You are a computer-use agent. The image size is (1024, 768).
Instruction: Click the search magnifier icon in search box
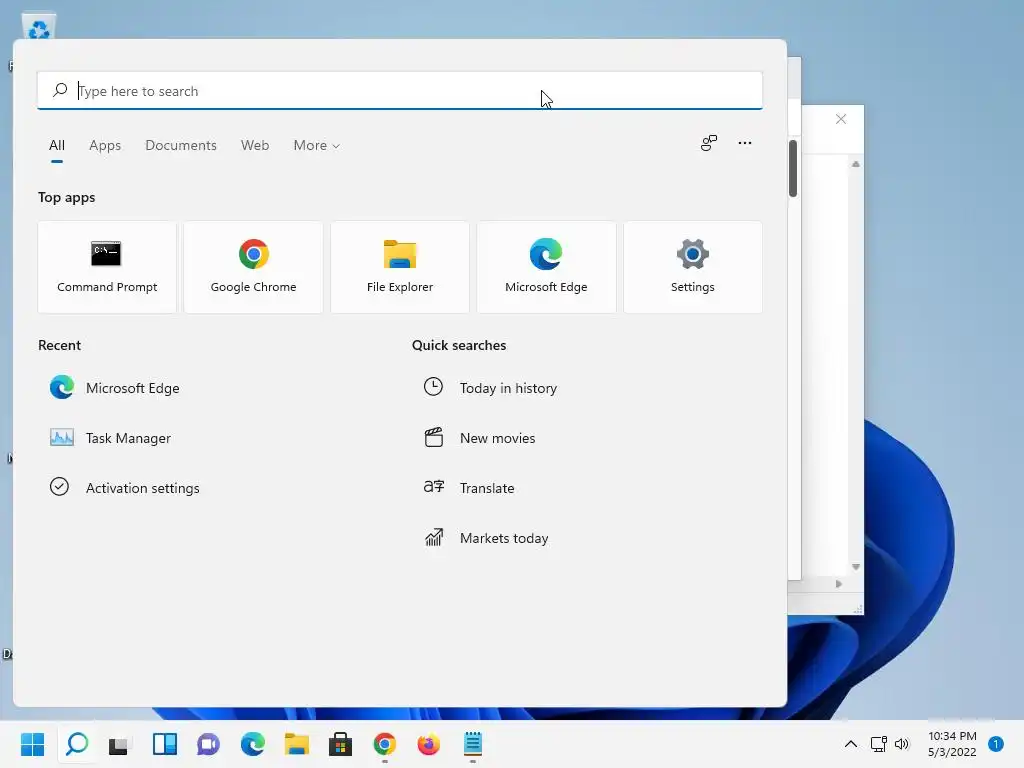pos(60,90)
